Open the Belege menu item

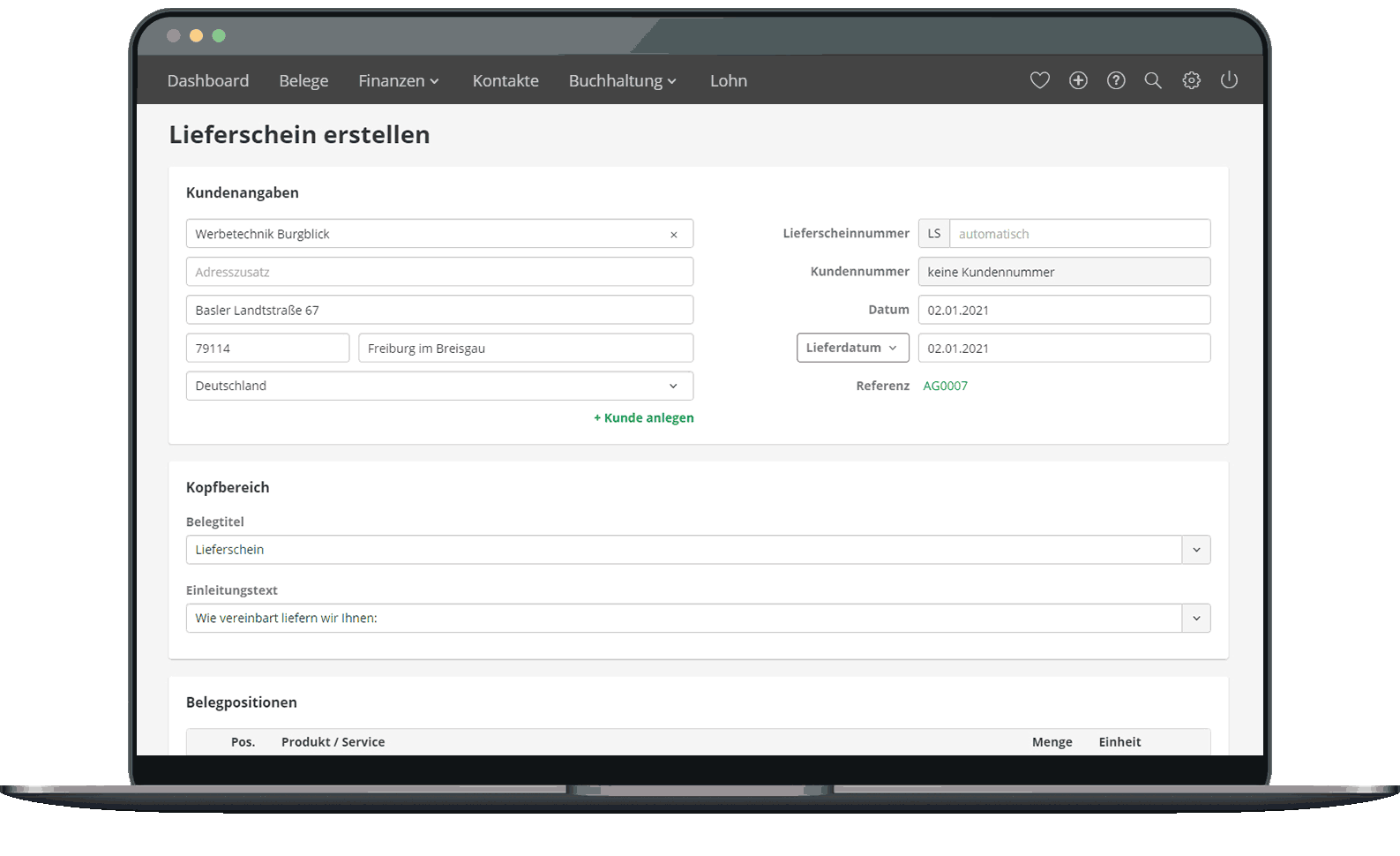click(x=303, y=81)
